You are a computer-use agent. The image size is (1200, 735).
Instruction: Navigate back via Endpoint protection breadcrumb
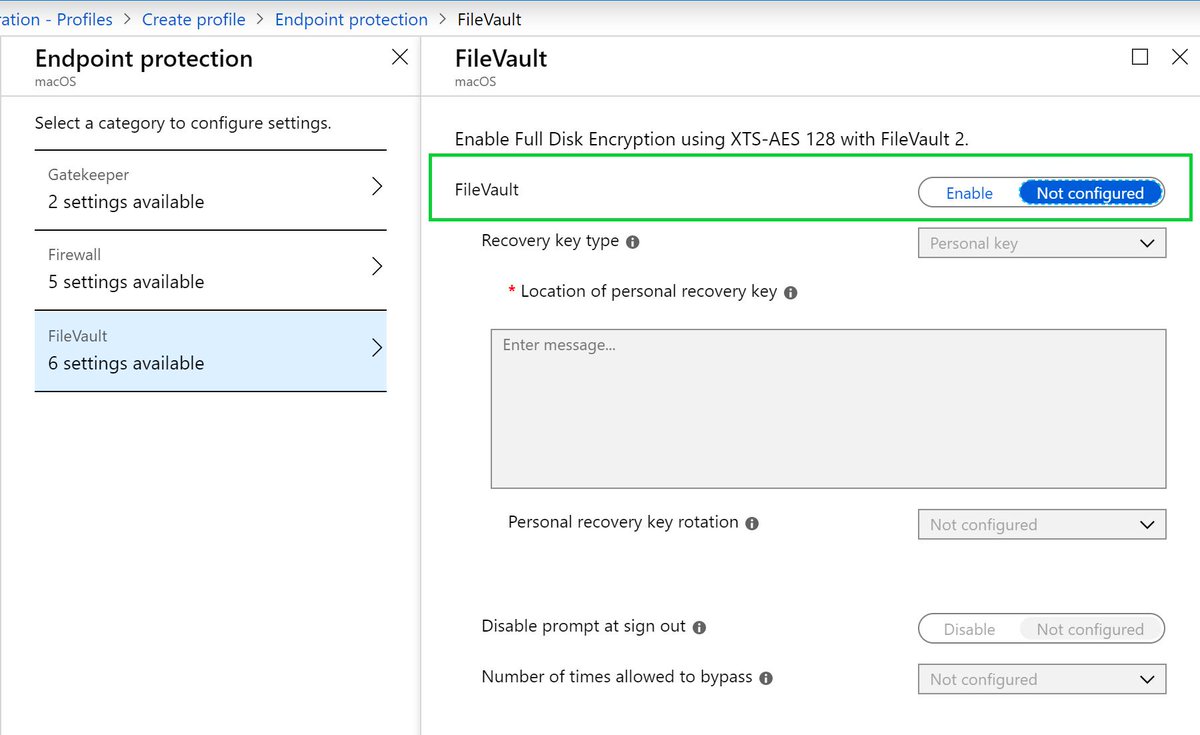click(x=351, y=18)
